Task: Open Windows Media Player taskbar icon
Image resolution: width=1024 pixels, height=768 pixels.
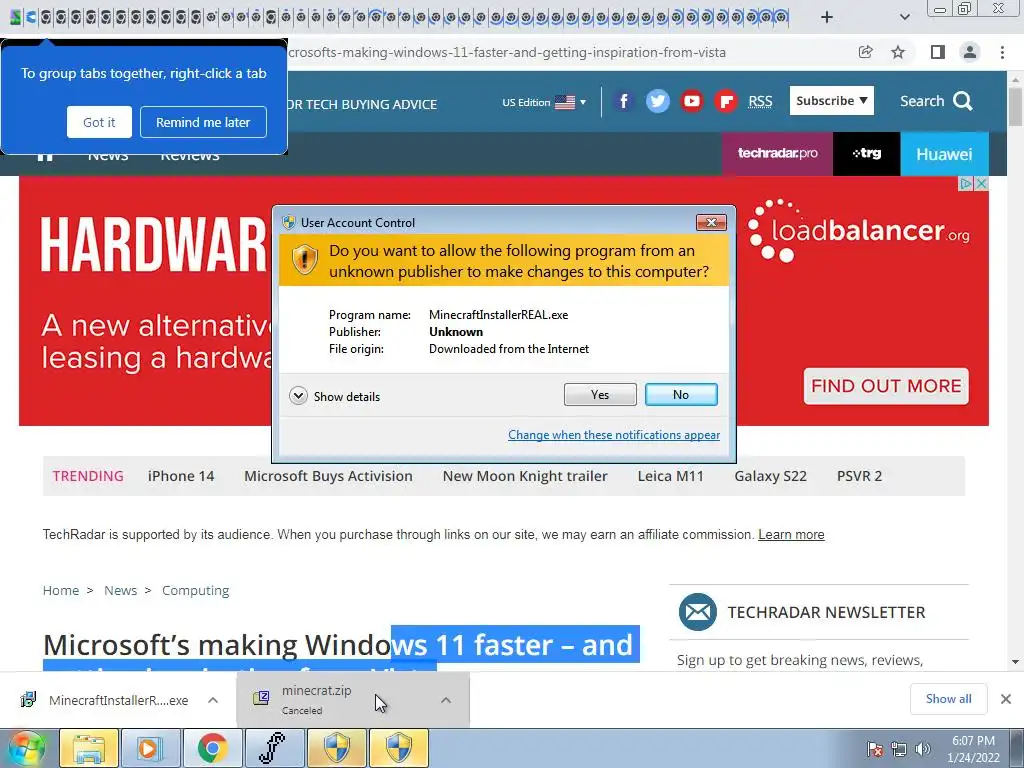Action: 150,748
